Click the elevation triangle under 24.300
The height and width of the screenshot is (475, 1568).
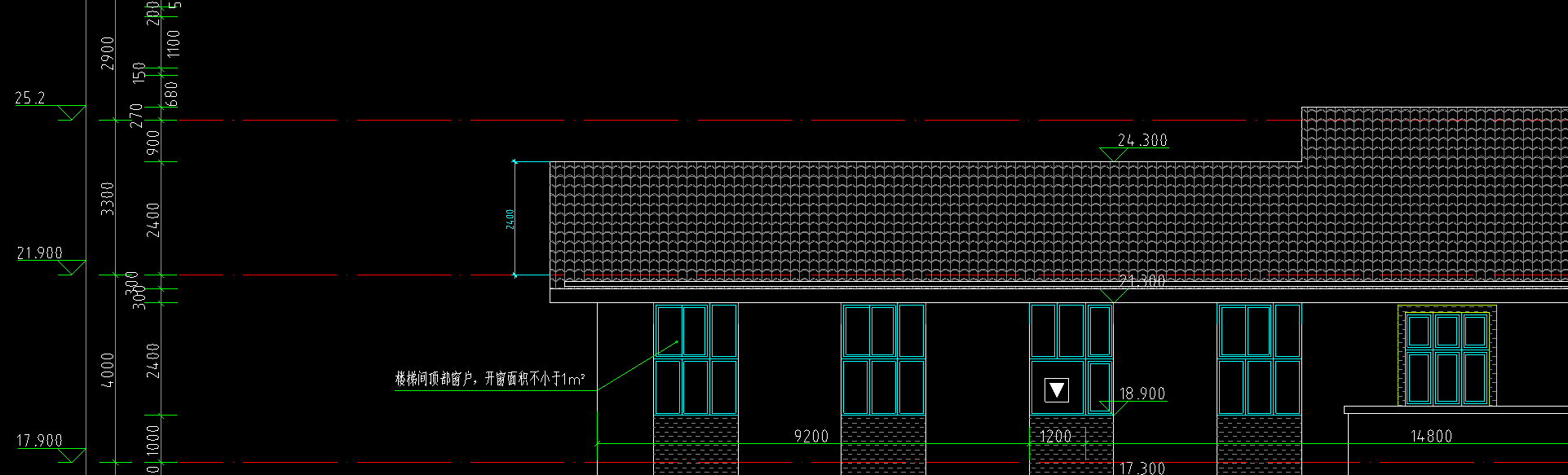[1113, 155]
